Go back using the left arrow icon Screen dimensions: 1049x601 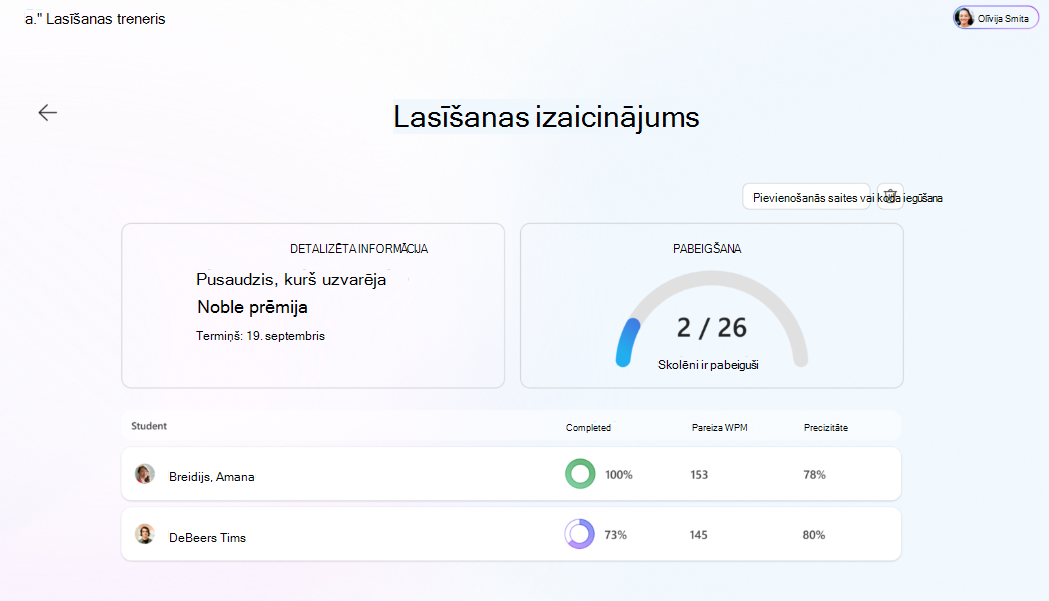pos(47,112)
